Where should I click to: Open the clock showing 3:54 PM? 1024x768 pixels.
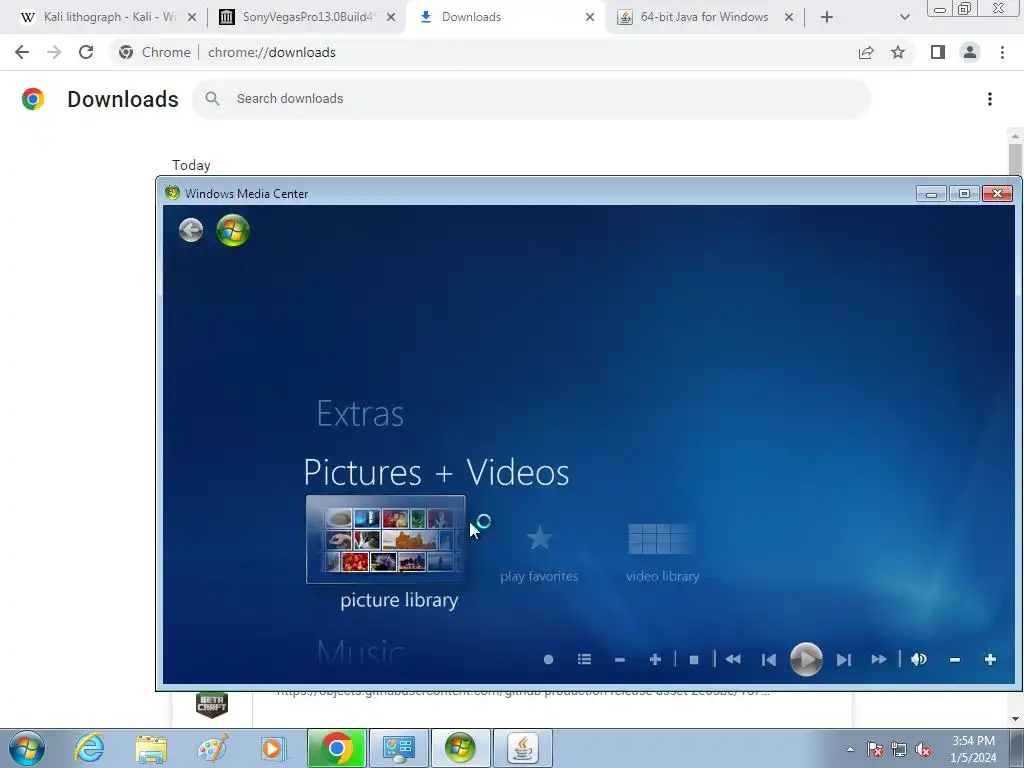[973, 749]
